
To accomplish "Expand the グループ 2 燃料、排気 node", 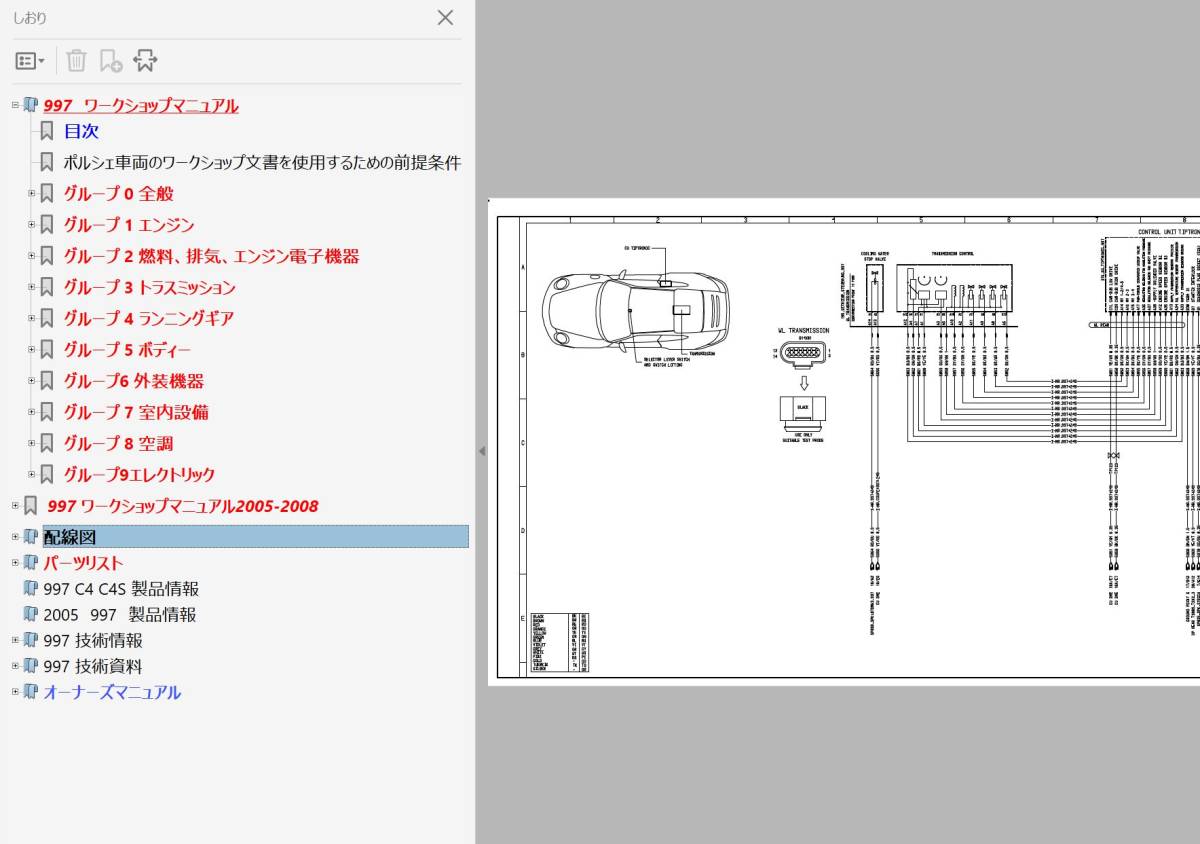I will (x=31, y=256).
